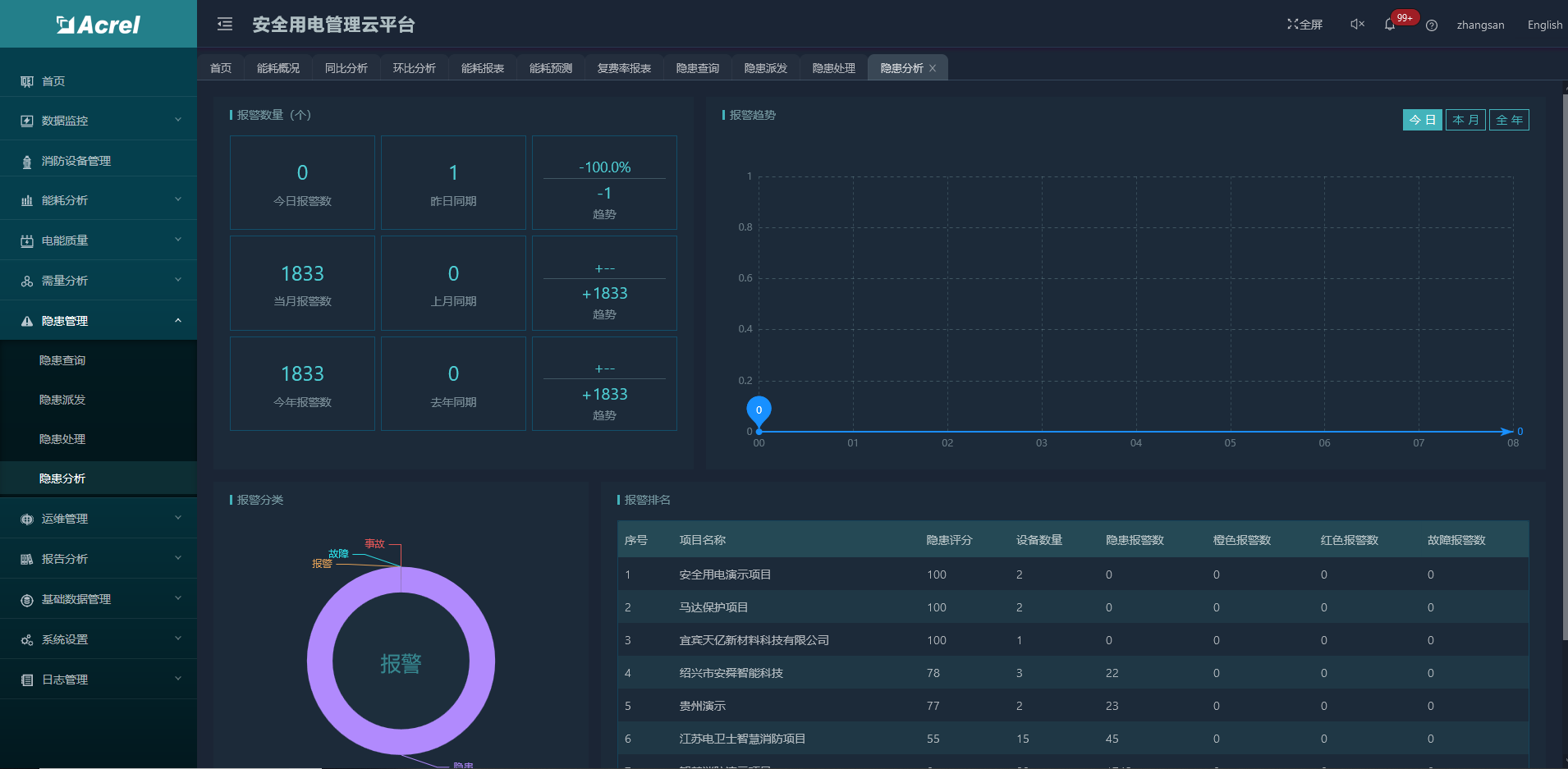Click the 消防设备管理 fire equipment icon
This screenshot has height=769, width=1568.
pos(27,162)
